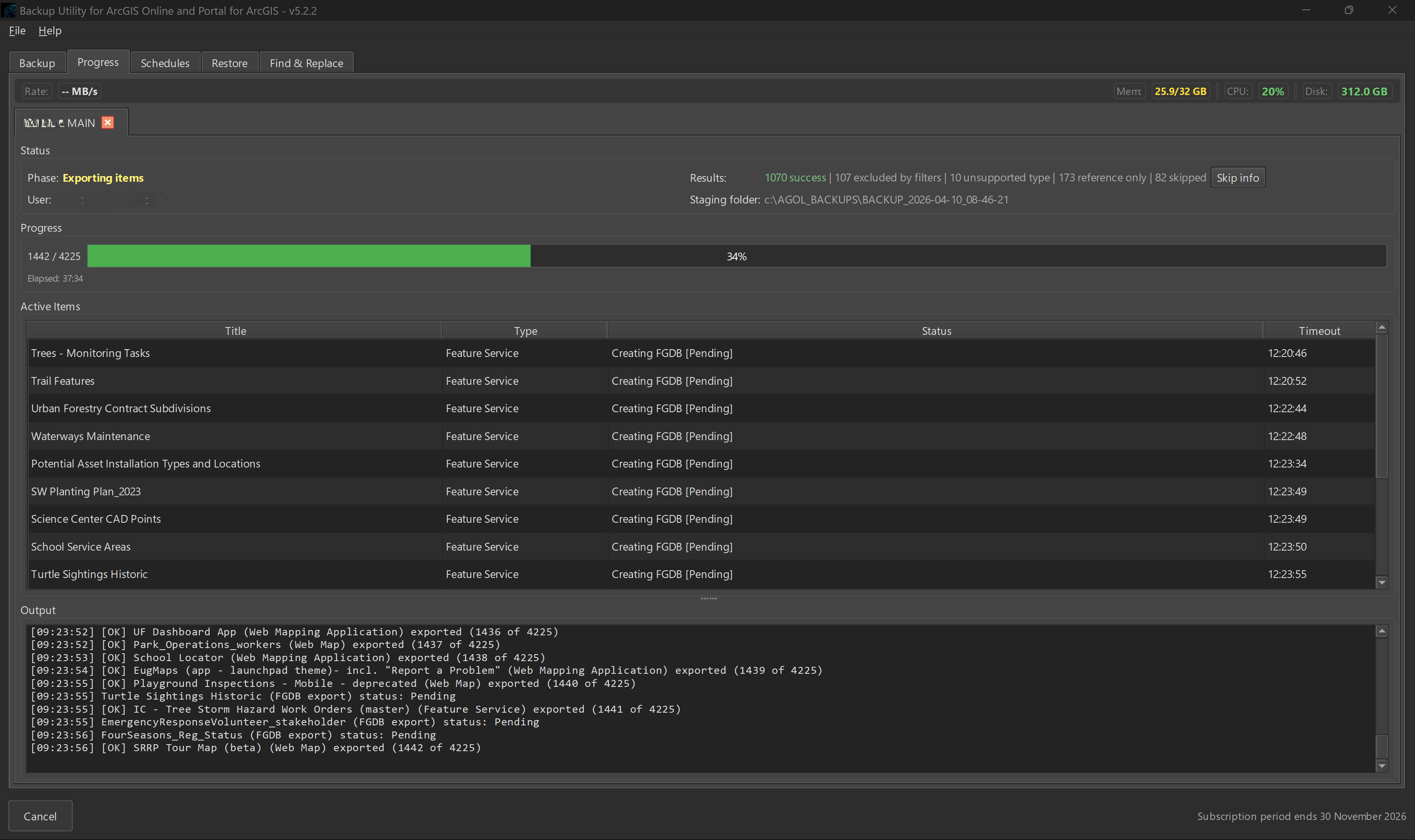Click the up arrow on Active Items scrollbar
The image size is (1415, 840).
(x=1381, y=327)
